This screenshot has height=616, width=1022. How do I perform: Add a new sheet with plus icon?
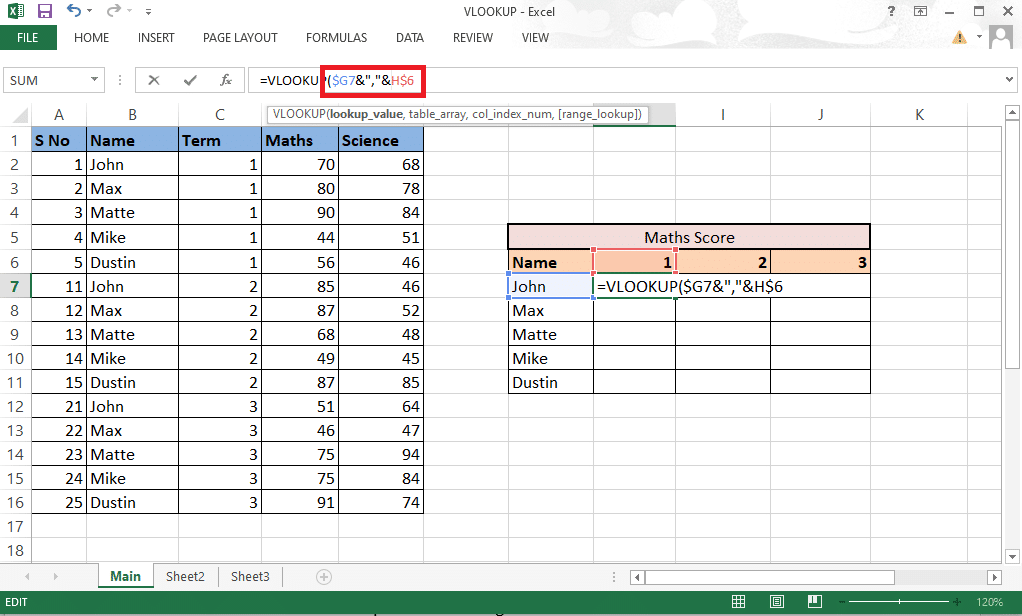[323, 577]
